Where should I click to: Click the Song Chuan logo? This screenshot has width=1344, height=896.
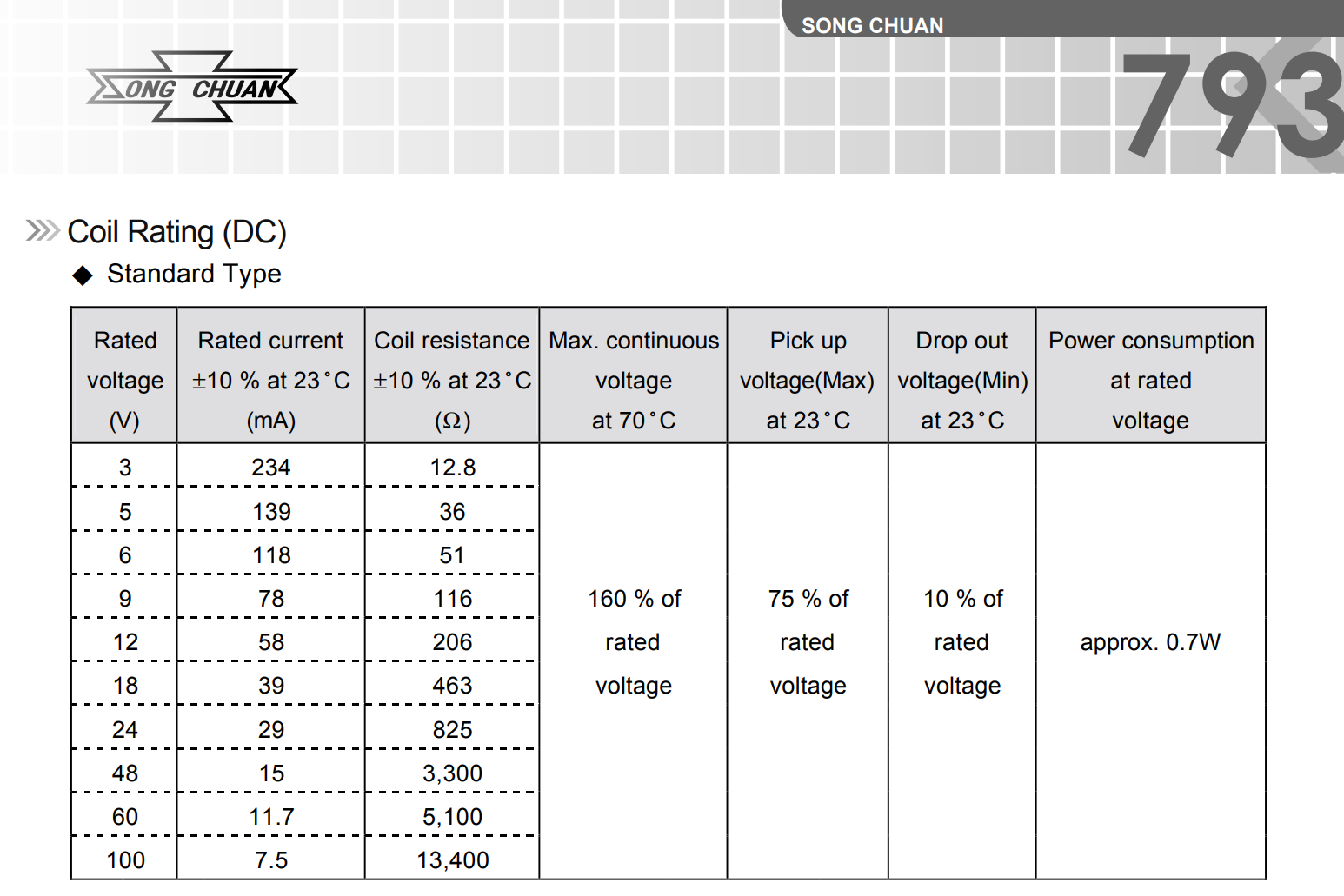192,86
